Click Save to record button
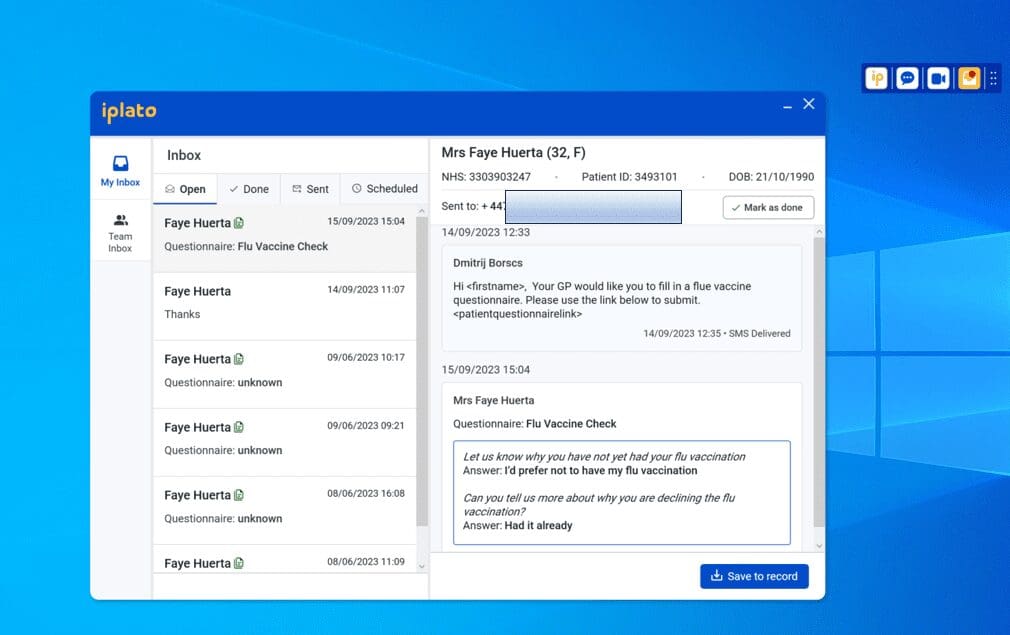Image resolution: width=1010 pixels, height=635 pixels. [x=754, y=576]
